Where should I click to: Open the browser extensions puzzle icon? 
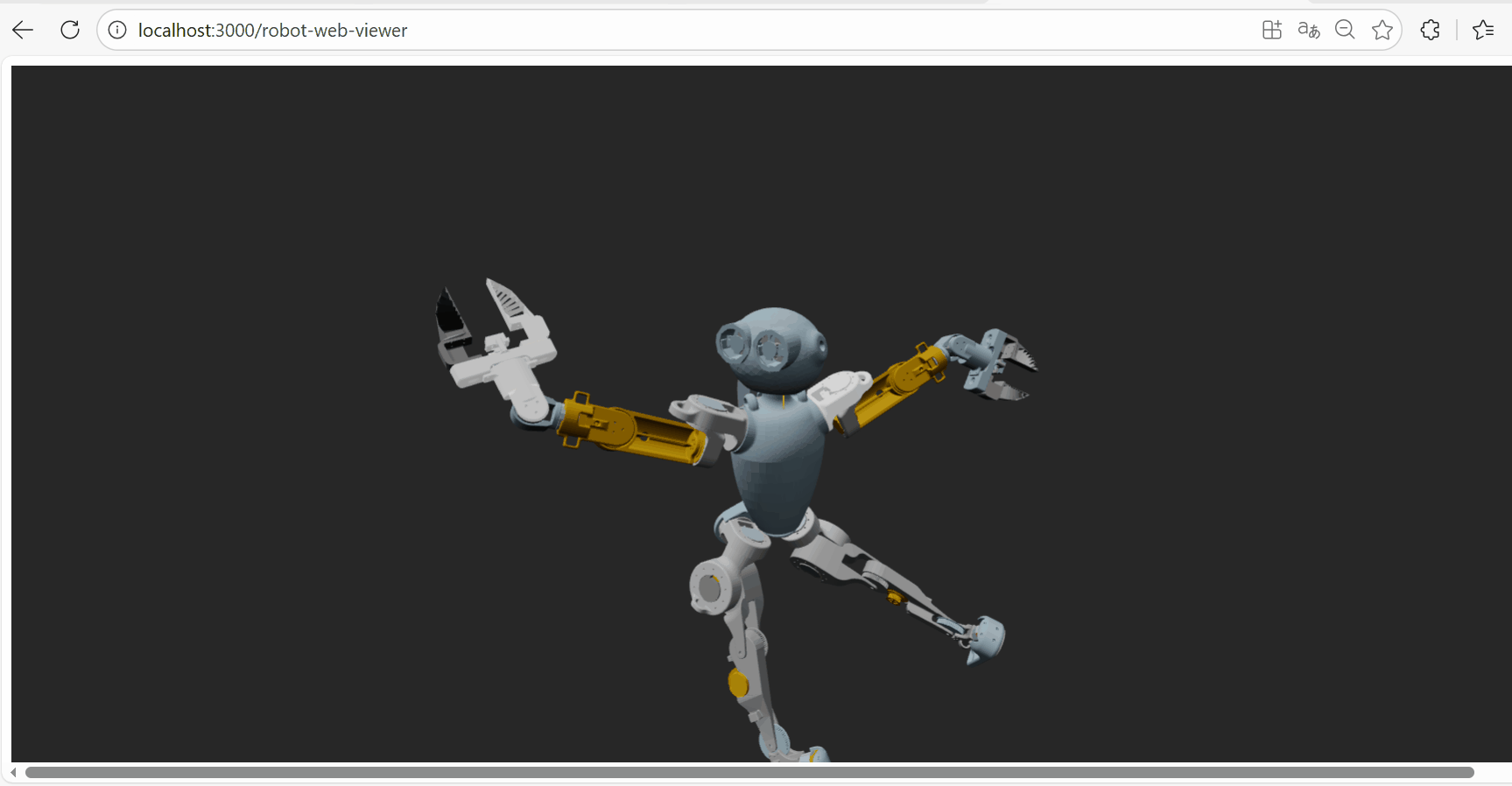pos(1431,31)
